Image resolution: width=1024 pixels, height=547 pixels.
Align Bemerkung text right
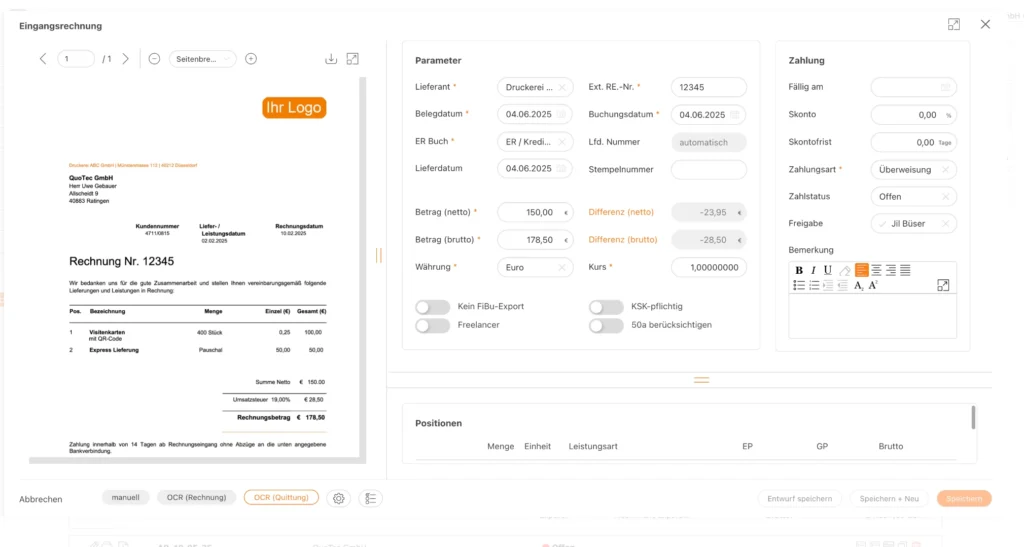coord(891,270)
